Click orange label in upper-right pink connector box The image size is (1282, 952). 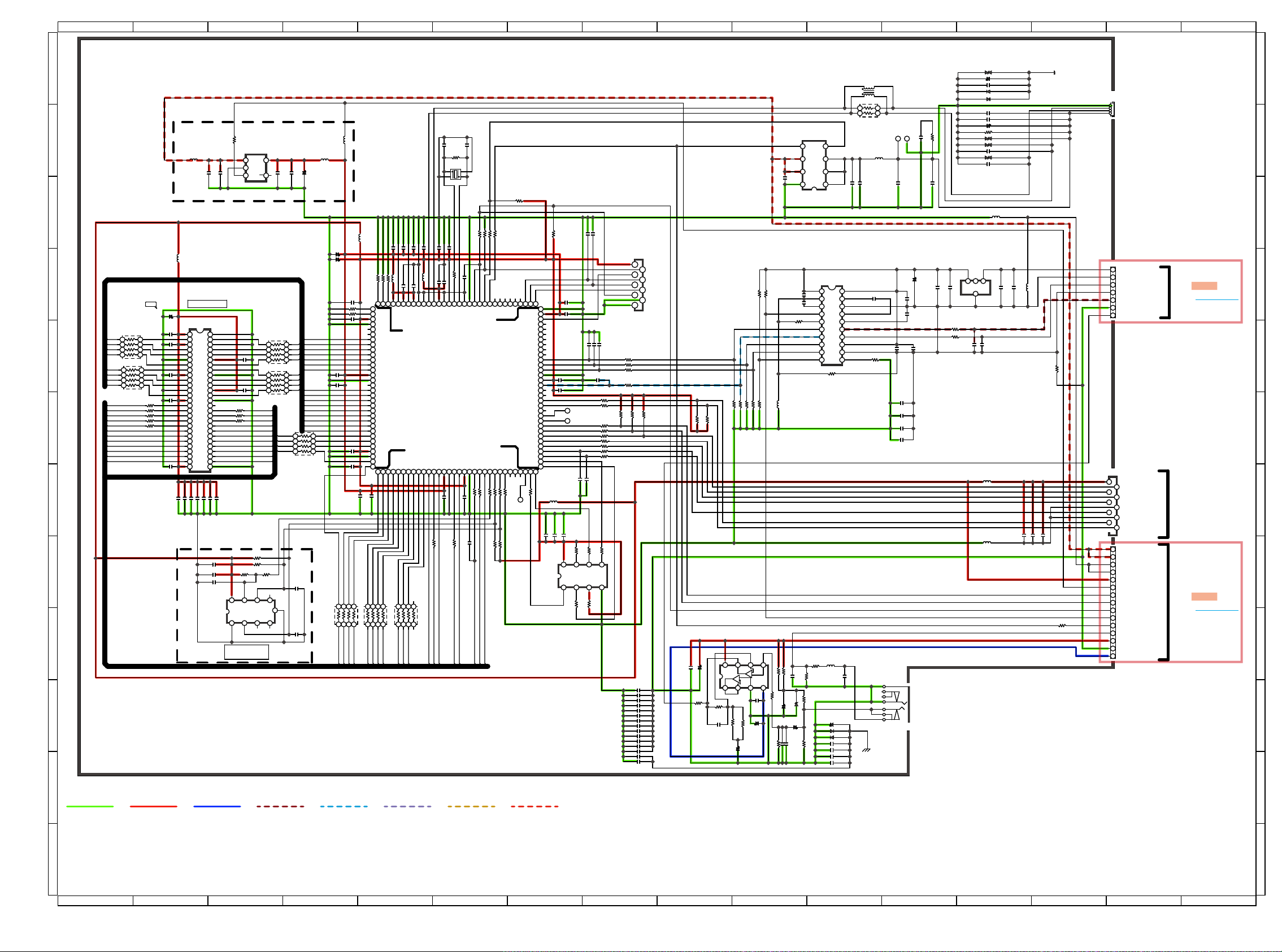point(1203,286)
